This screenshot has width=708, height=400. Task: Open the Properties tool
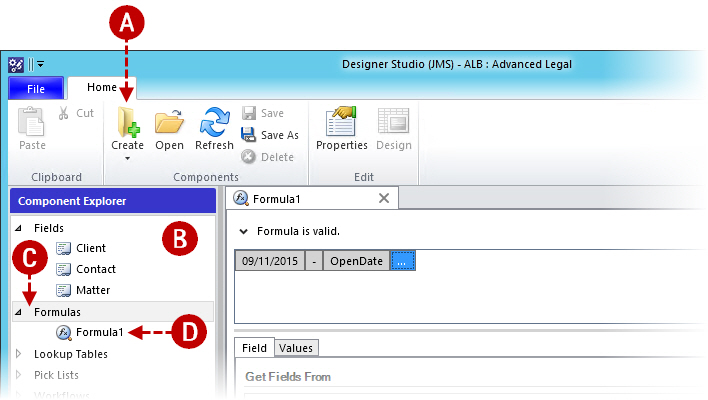(341, 123)
